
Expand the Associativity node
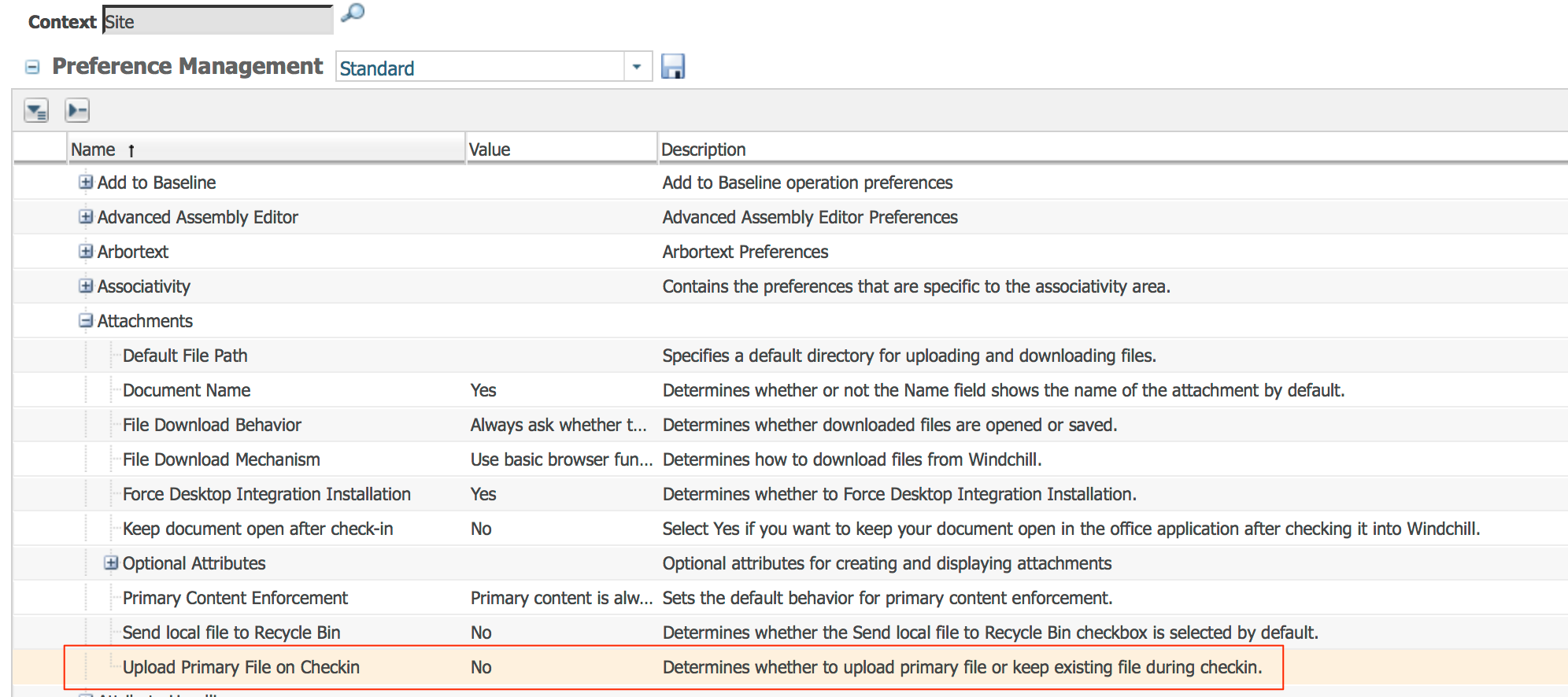(x=86, y=286)
